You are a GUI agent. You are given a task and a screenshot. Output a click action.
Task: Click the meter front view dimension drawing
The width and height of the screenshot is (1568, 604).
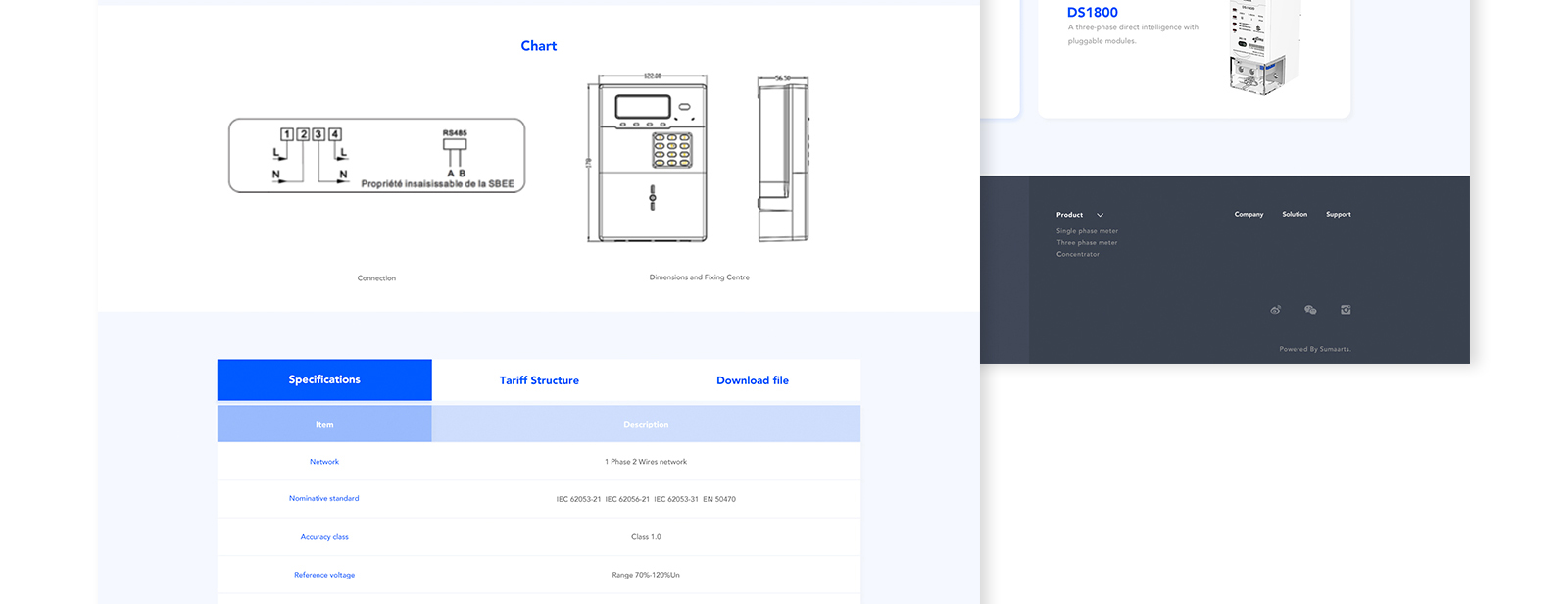click(x=651, y=158)
